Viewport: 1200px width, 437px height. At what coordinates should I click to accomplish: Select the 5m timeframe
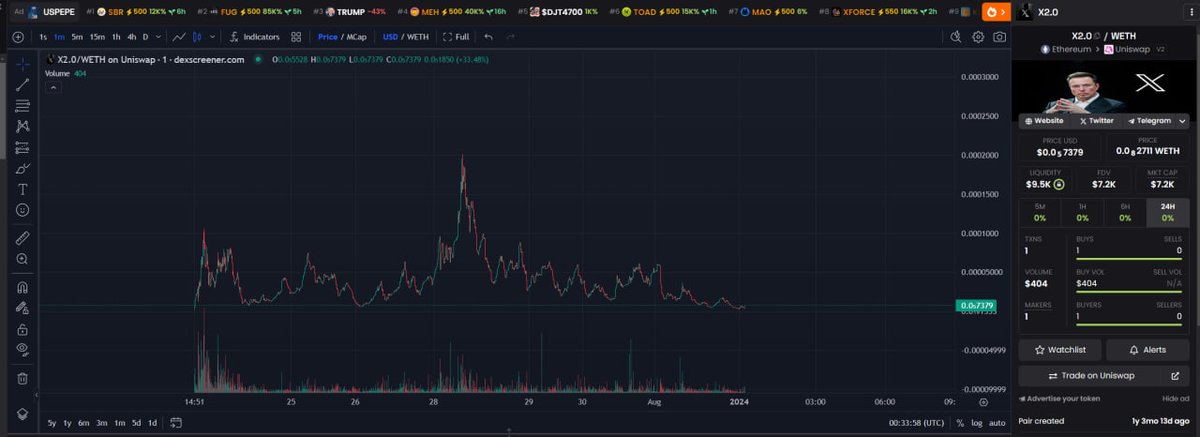[x=77, y=37]
